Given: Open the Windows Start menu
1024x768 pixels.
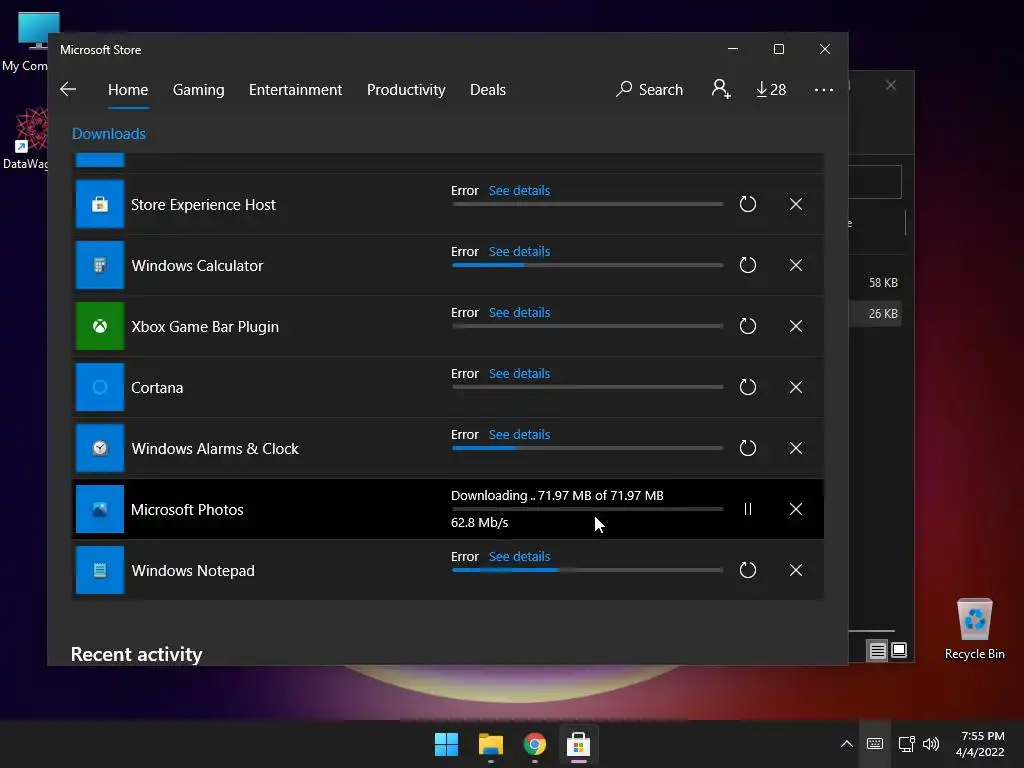Looking at the screenshot, I should [447, 744].
